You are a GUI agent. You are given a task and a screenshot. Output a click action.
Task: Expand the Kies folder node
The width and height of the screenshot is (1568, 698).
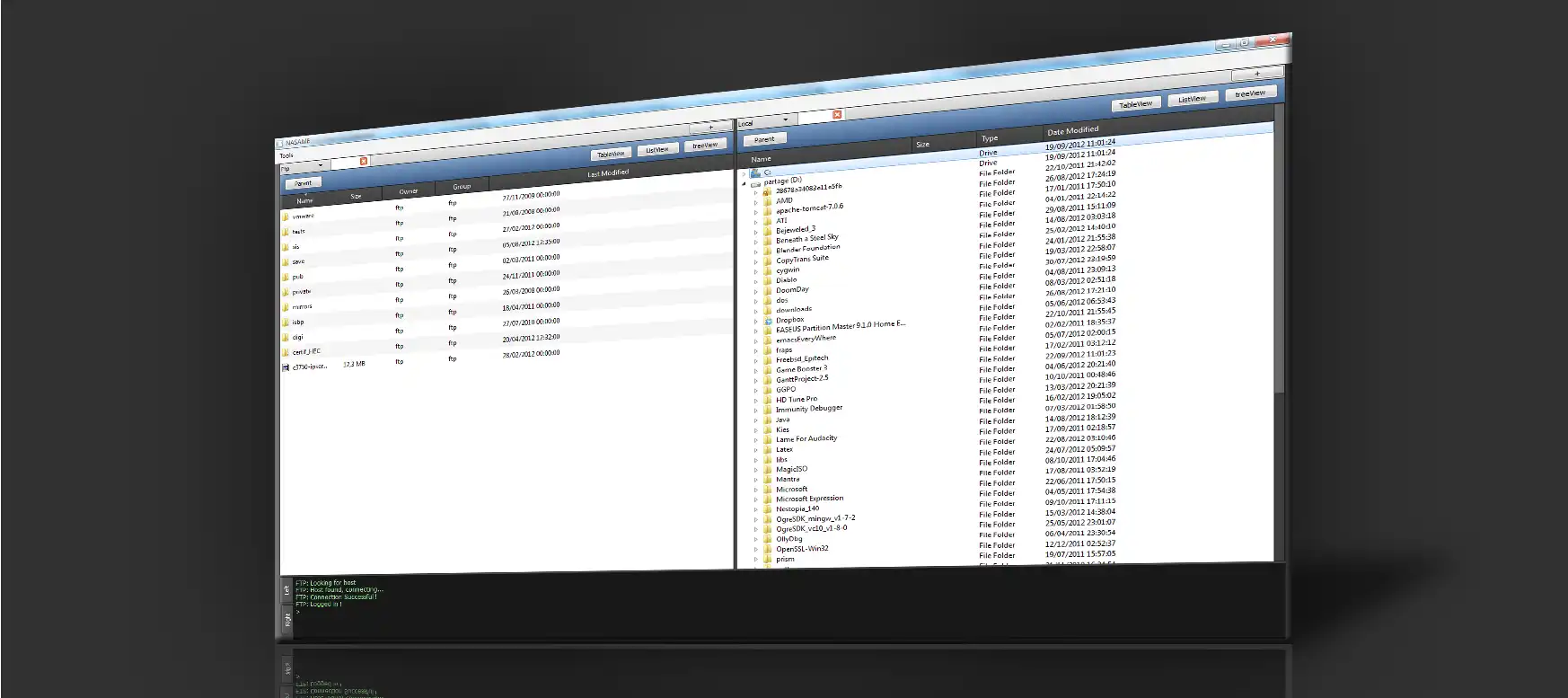[x=756, y=430]
